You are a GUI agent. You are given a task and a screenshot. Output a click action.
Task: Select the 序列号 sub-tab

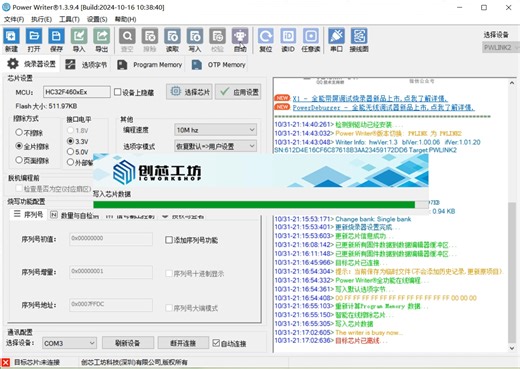(28, 214)
